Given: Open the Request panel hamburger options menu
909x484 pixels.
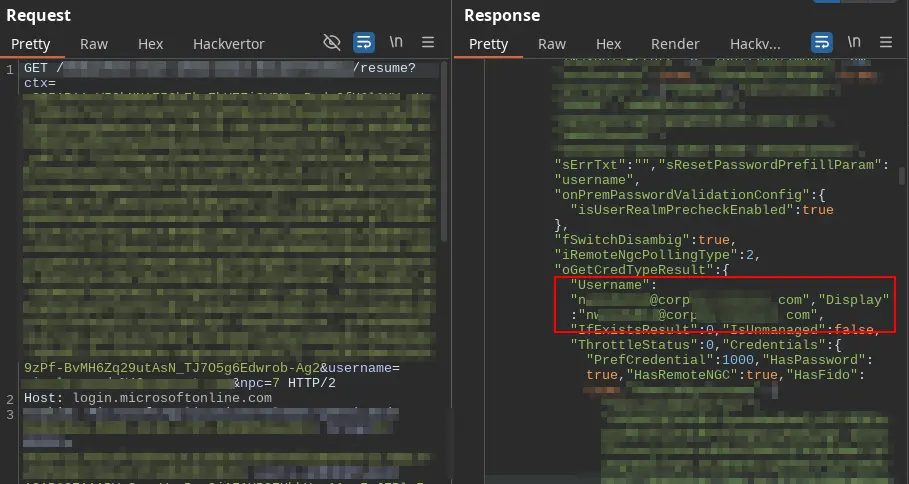Looking at the screenshot, I should click(x=428, y=43).
